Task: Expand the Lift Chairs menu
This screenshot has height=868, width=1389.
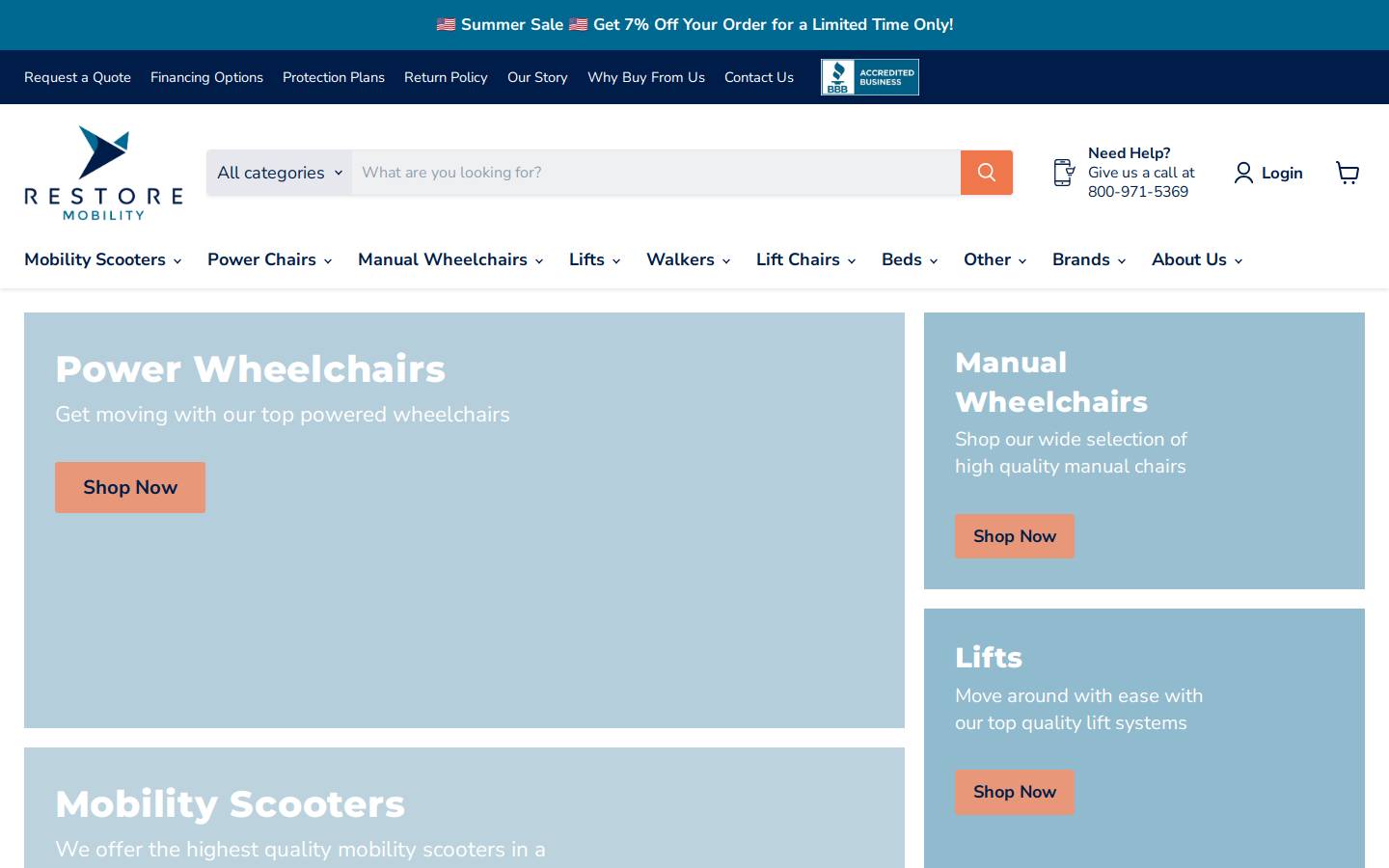Action: click(x=805, y=259)
